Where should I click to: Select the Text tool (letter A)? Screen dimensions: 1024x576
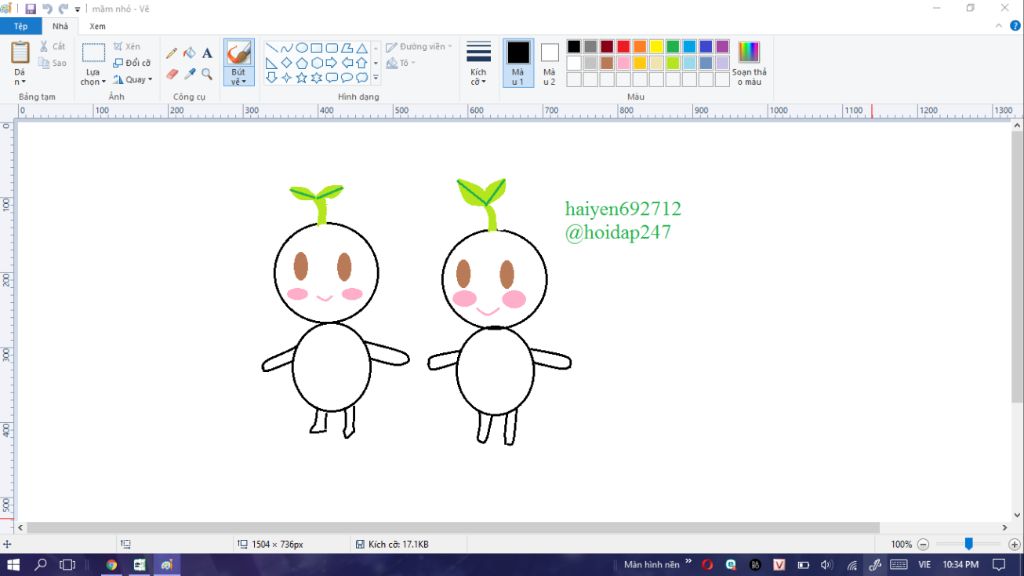coord(207,54)
